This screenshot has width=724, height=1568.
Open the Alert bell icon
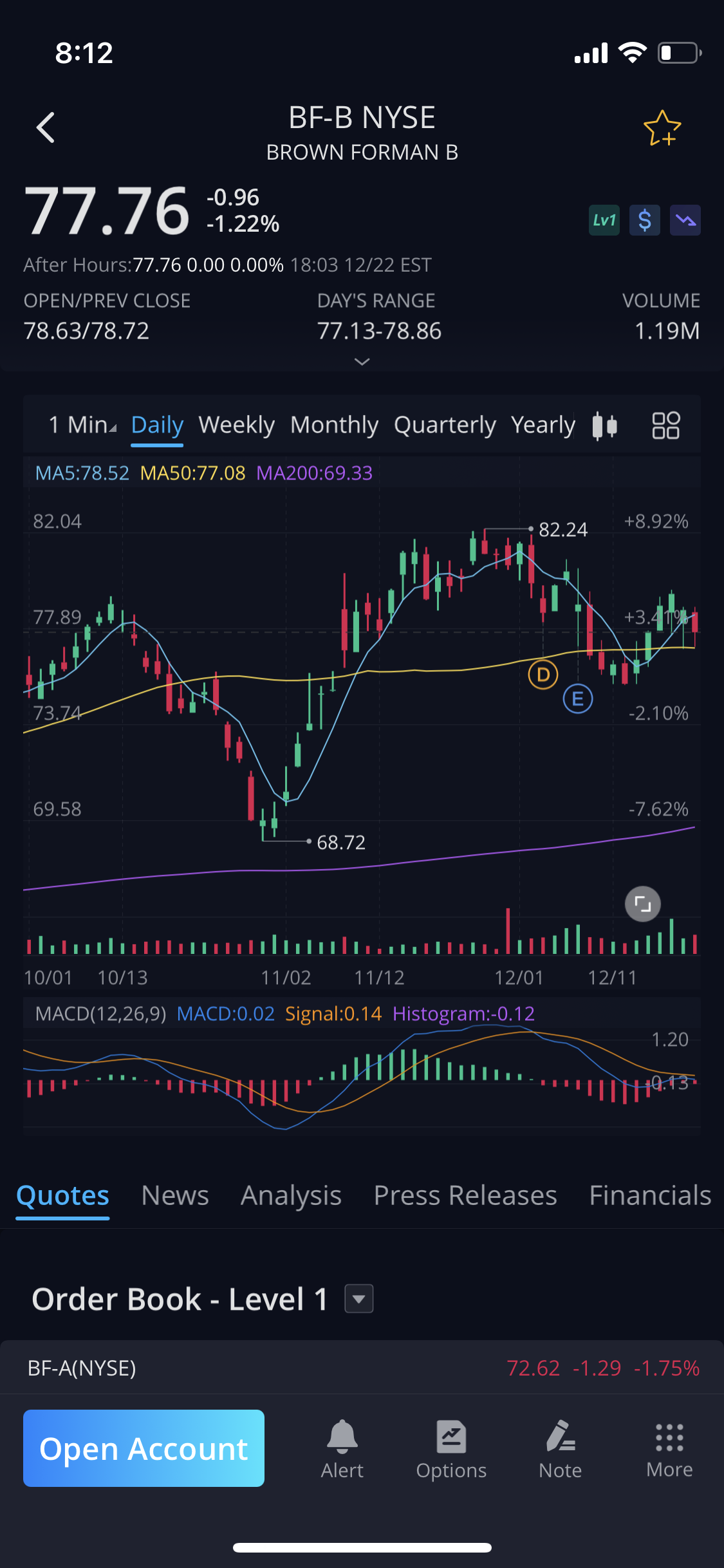pos(342,1448)
